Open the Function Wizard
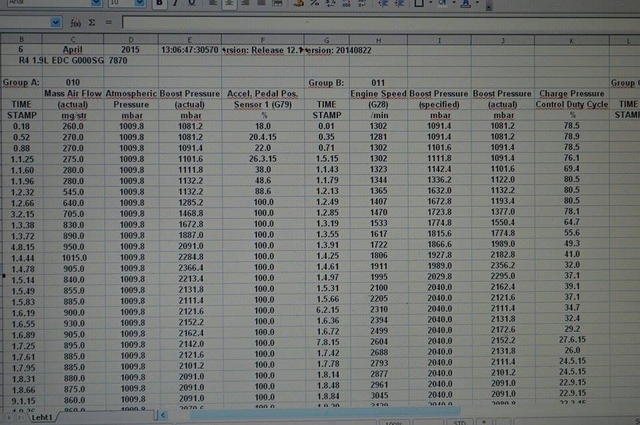The image size is (640, 425). coord(76,23)
